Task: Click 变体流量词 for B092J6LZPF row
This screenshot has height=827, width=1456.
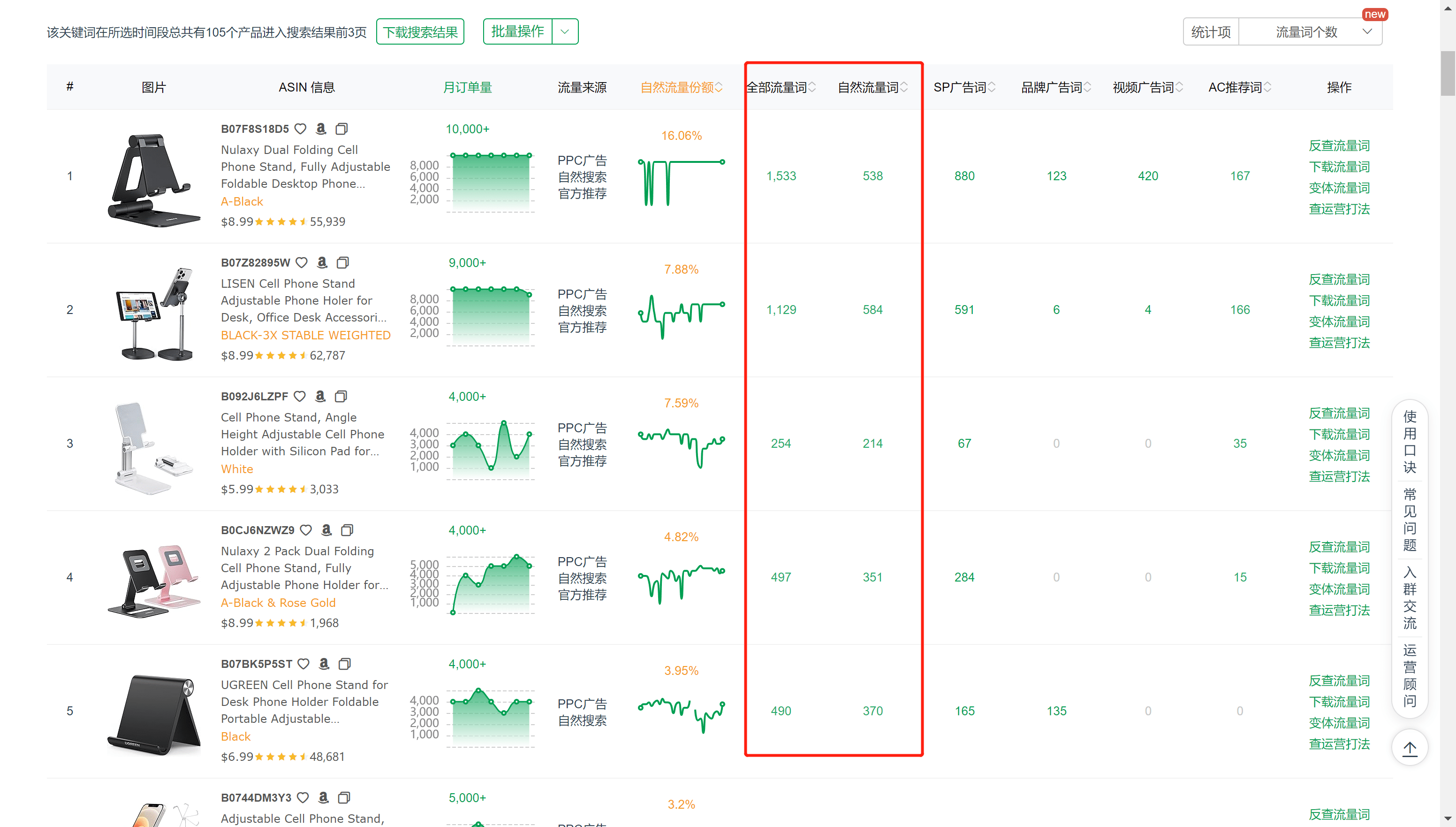Action: coord(1339,456)
